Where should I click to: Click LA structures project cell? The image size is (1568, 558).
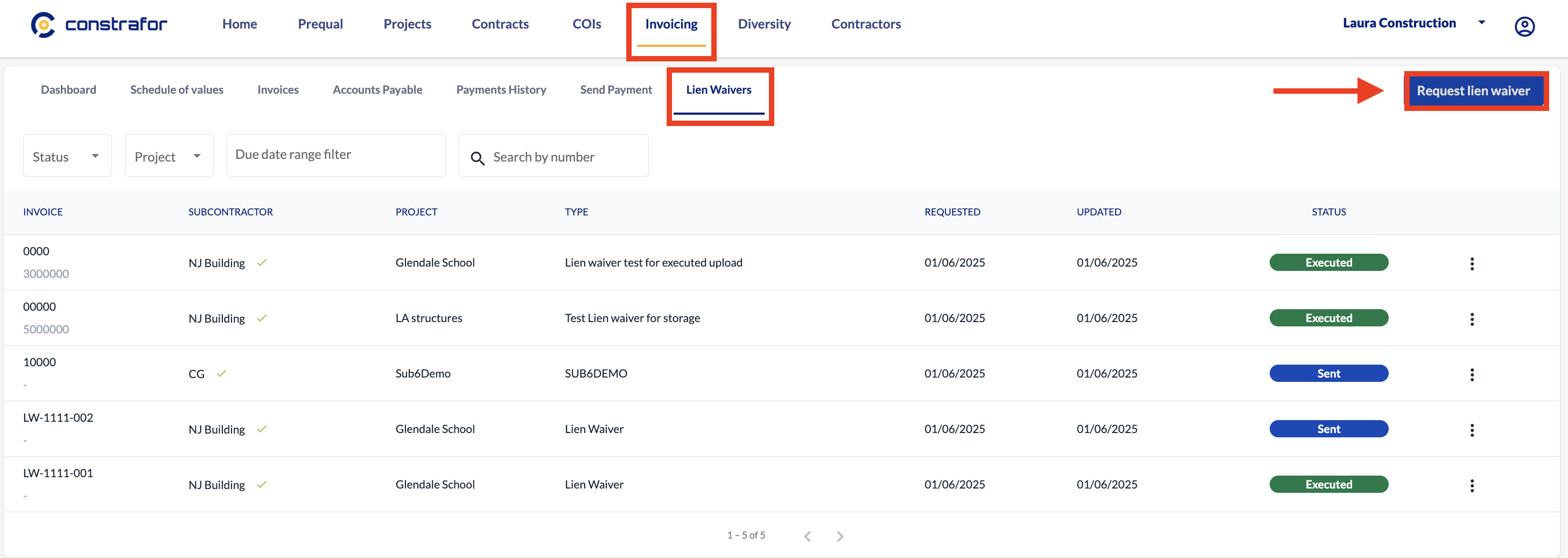pos(429,318)
